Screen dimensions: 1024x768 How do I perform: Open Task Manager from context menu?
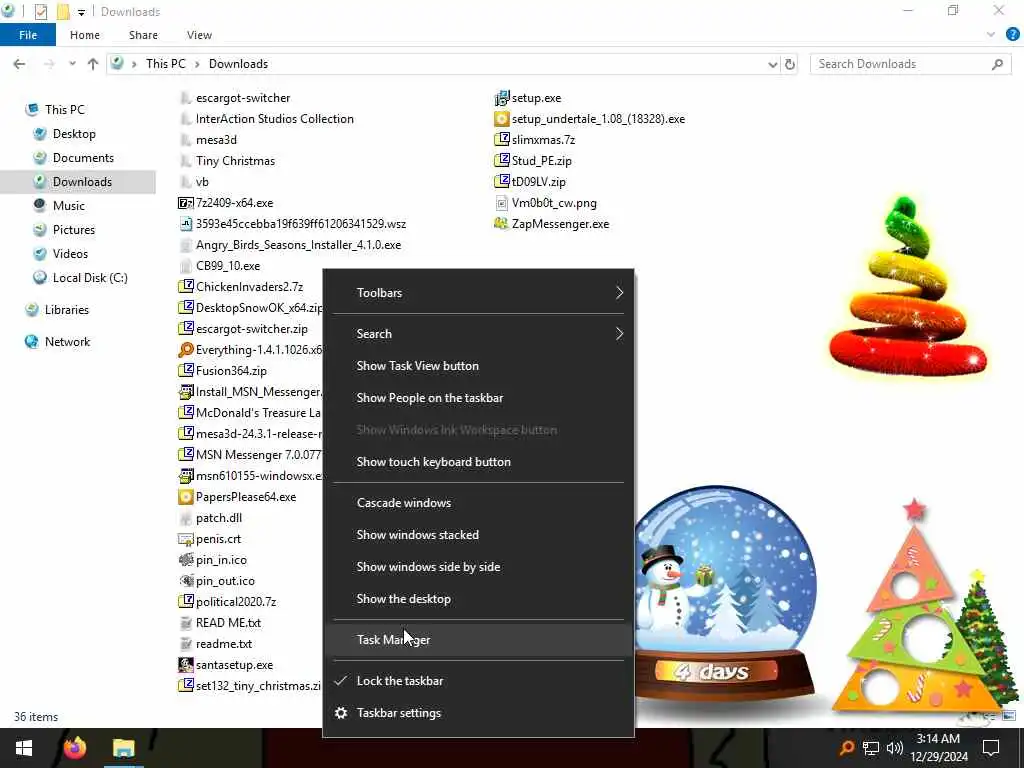pyautogui.click(x=478, y=640)
